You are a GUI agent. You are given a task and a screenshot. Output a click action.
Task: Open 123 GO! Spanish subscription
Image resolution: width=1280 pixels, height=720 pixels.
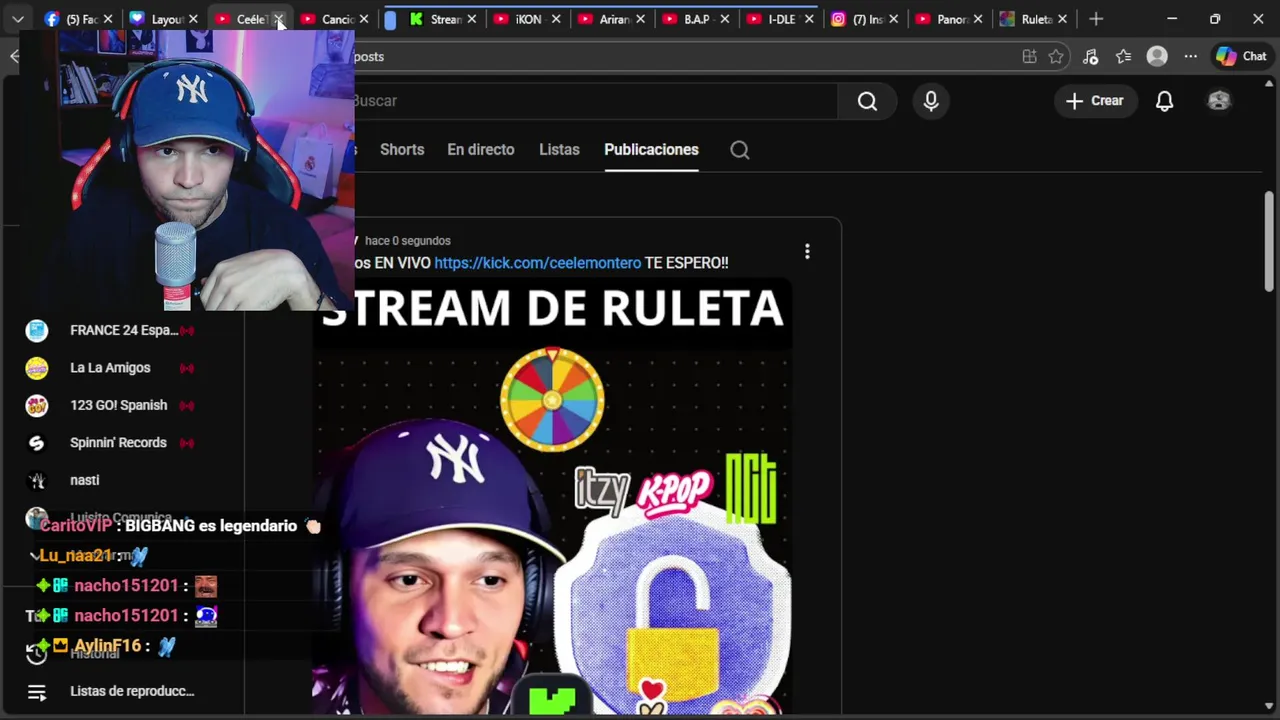click(118, 405)
